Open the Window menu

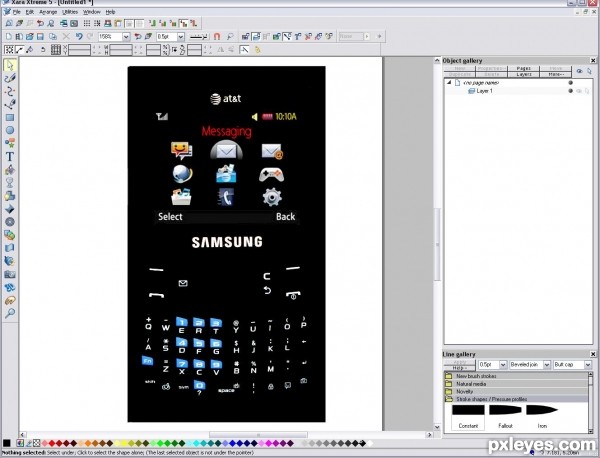click(92, 12)
